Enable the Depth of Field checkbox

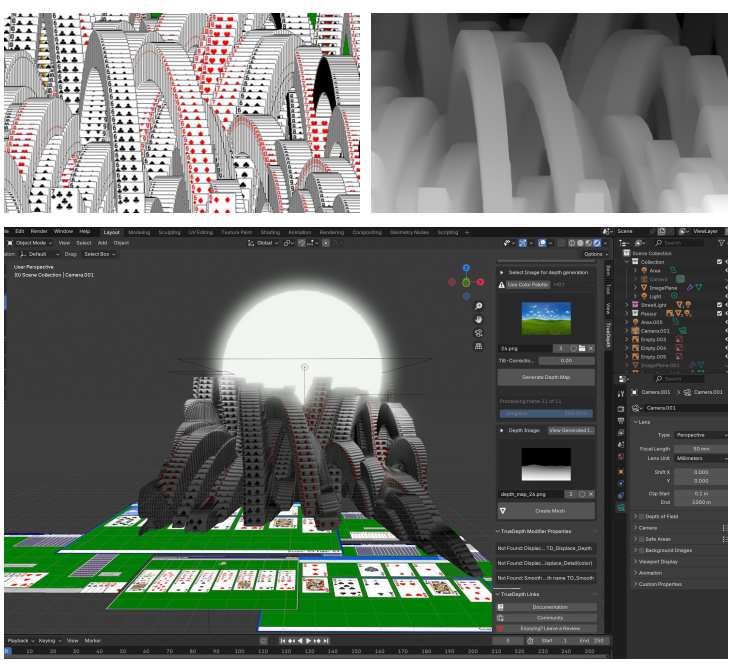click(x=641, y=516)
